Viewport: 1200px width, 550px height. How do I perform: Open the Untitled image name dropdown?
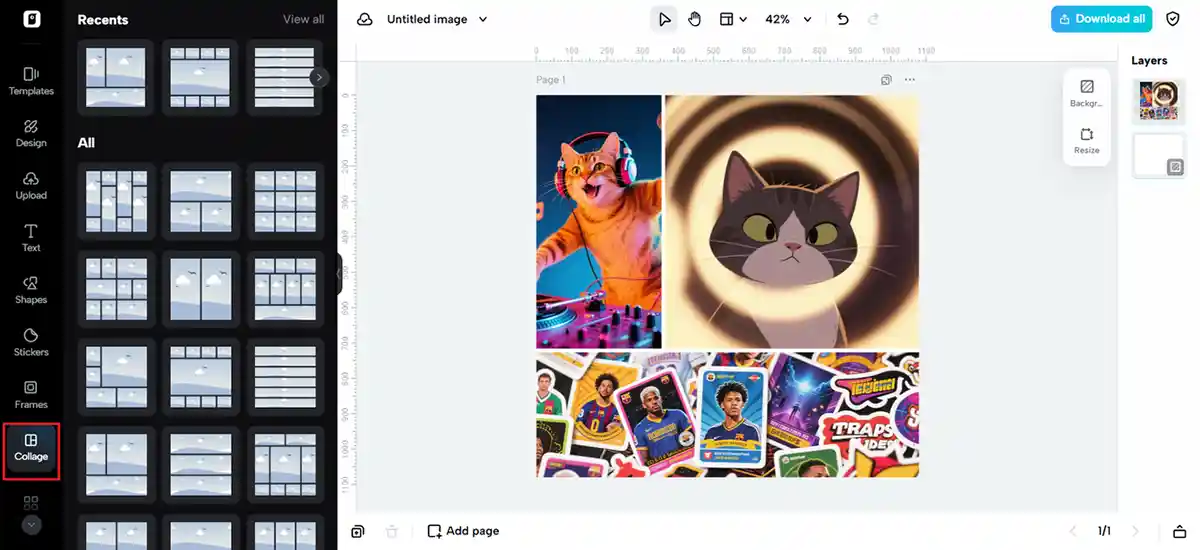click(x=437, y=19)
